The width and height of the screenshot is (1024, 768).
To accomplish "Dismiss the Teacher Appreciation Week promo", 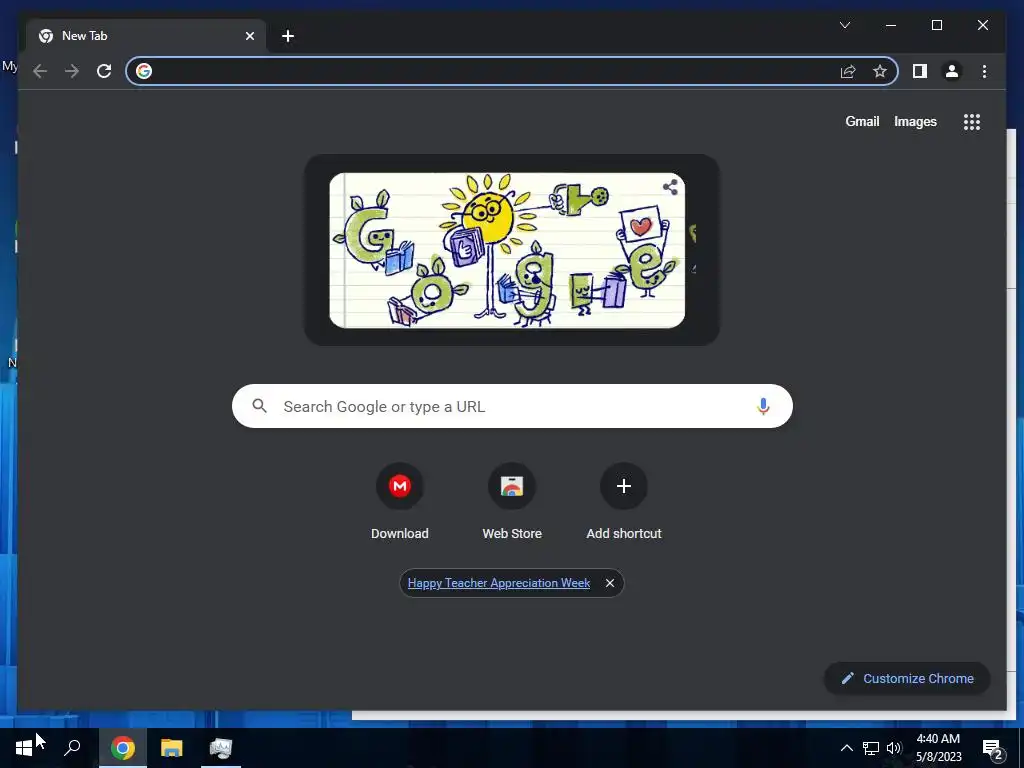I will pos(610,583).
